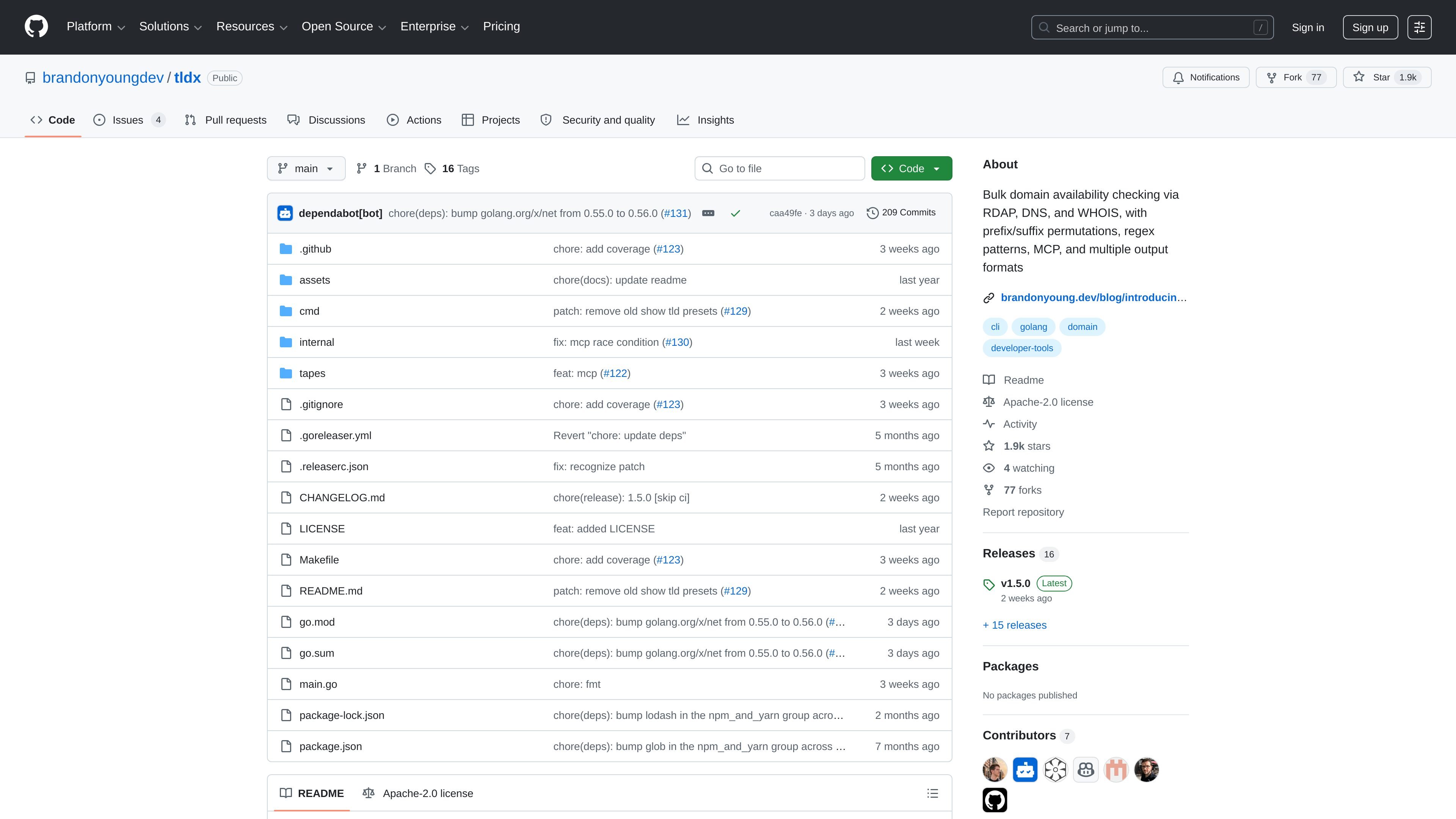Image resolution: width=1456 pixels, height=819 pixels.
Task: Open the main branch dropdown
Action: [306, 168]
